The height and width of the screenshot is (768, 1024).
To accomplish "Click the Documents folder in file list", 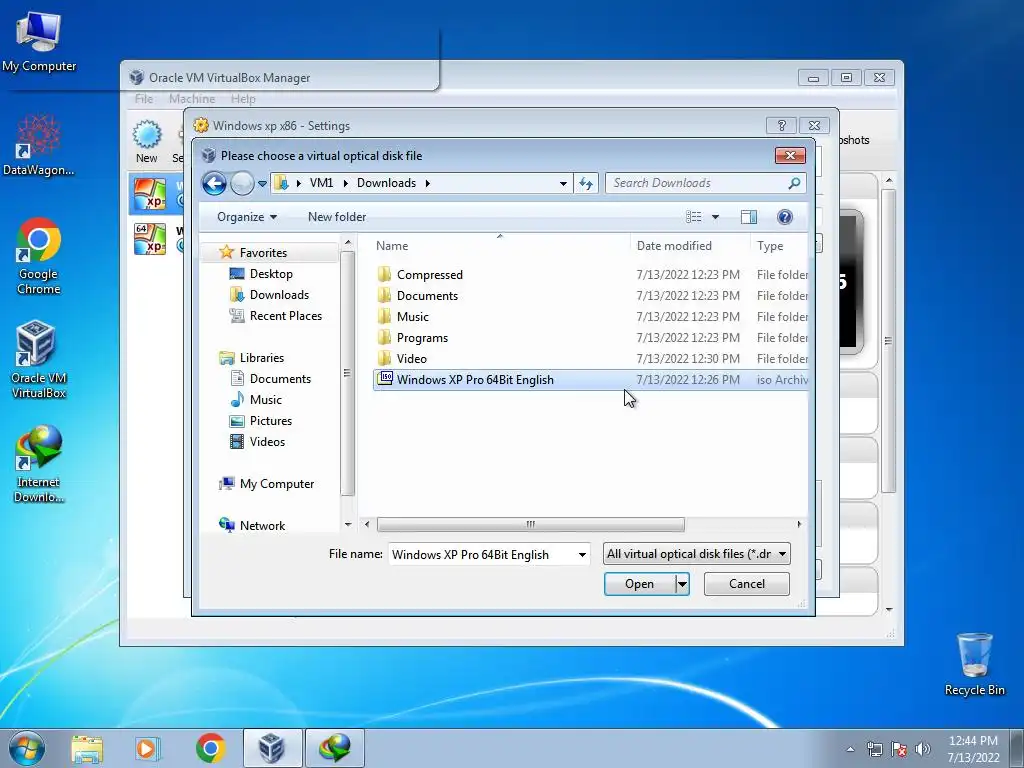I will [427, 296].
